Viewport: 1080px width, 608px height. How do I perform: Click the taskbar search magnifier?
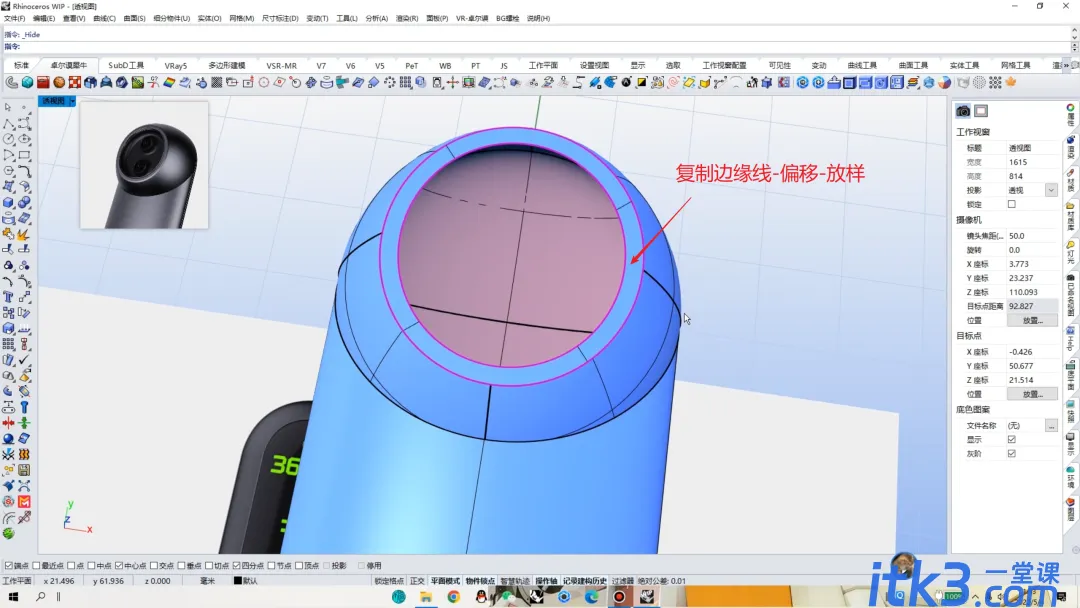click(x=41, y=597)
